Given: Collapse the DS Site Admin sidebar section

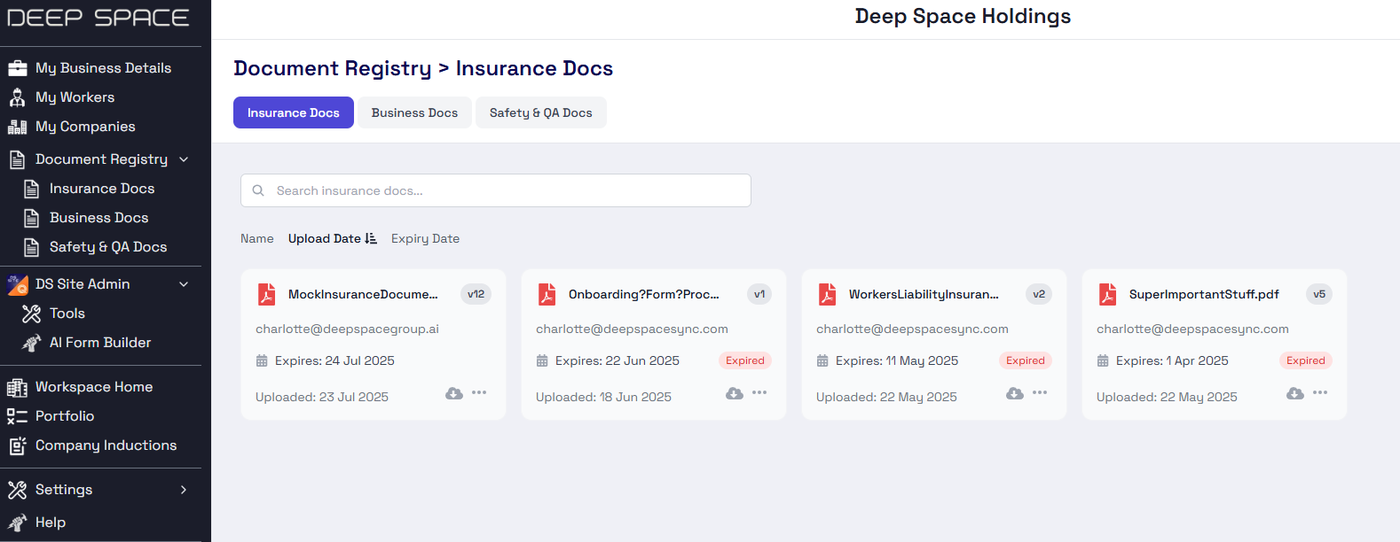Looking at the screenshot, I should 183,284.
